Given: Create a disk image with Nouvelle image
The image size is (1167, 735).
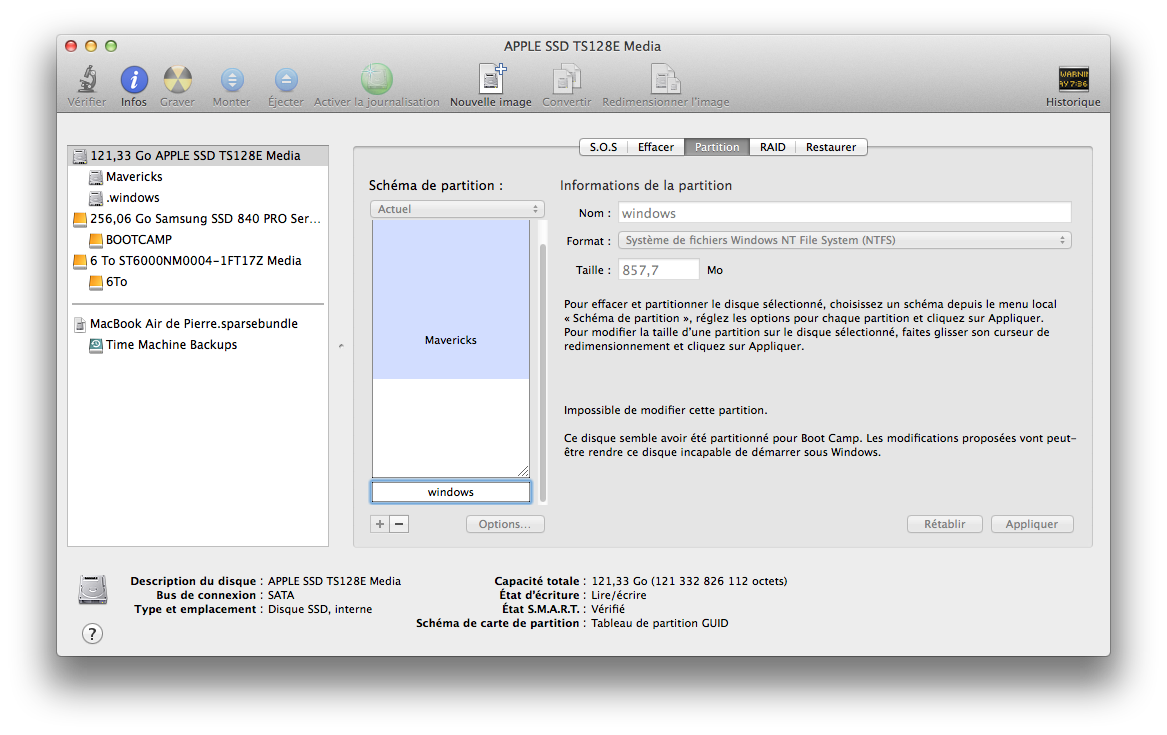Looking at the screenshot, I should click(491, 78).
